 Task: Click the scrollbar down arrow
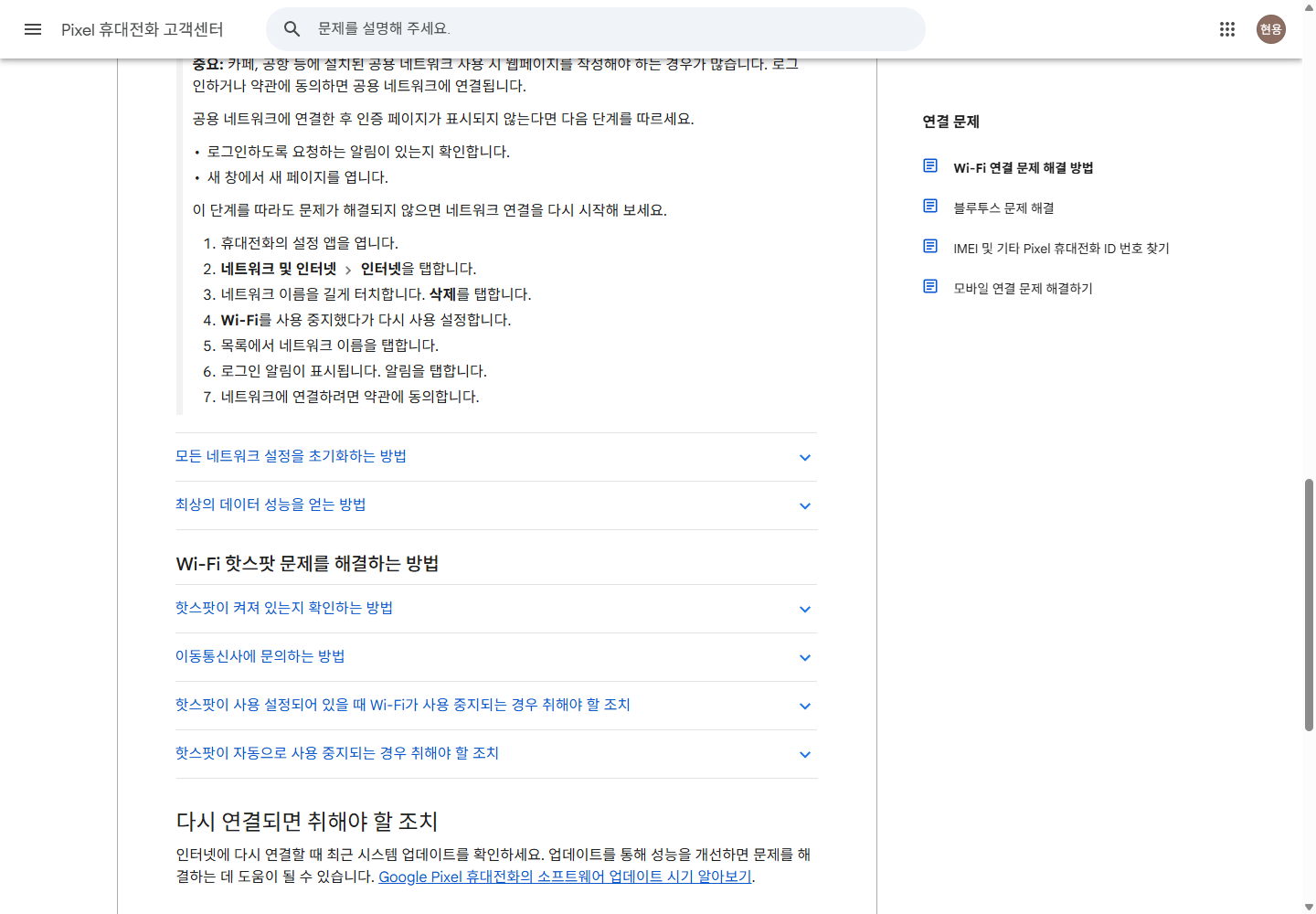click(1309, 907)
